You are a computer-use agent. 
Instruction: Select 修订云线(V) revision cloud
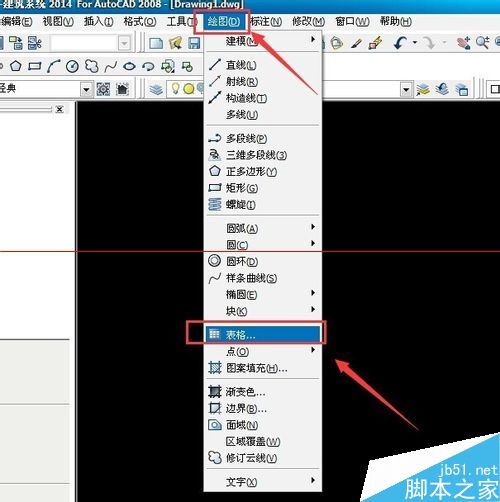263,458
